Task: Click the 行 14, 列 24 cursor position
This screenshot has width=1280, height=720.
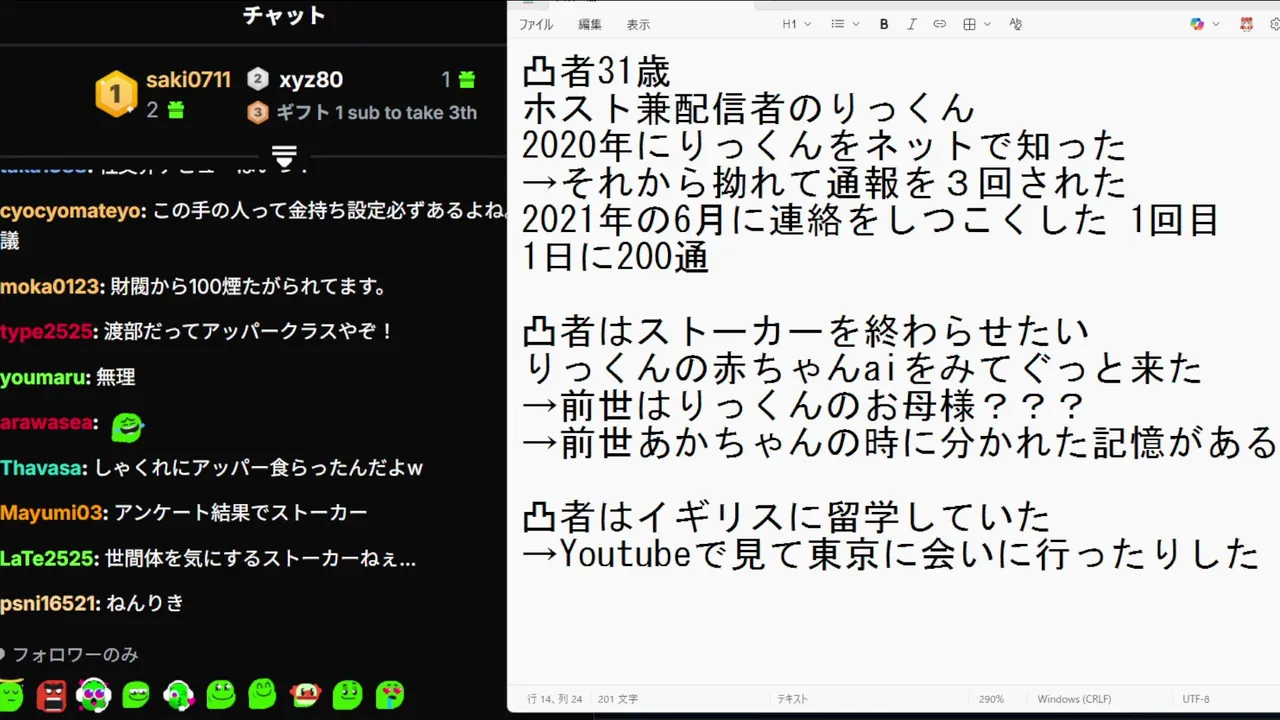Action: tap(554, 699)
